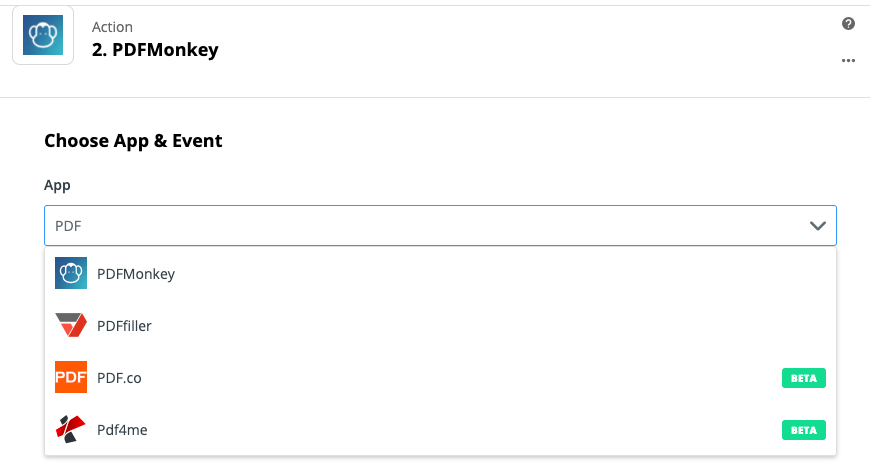Click empty area of PDFMonkey list row

coord(499,274)
